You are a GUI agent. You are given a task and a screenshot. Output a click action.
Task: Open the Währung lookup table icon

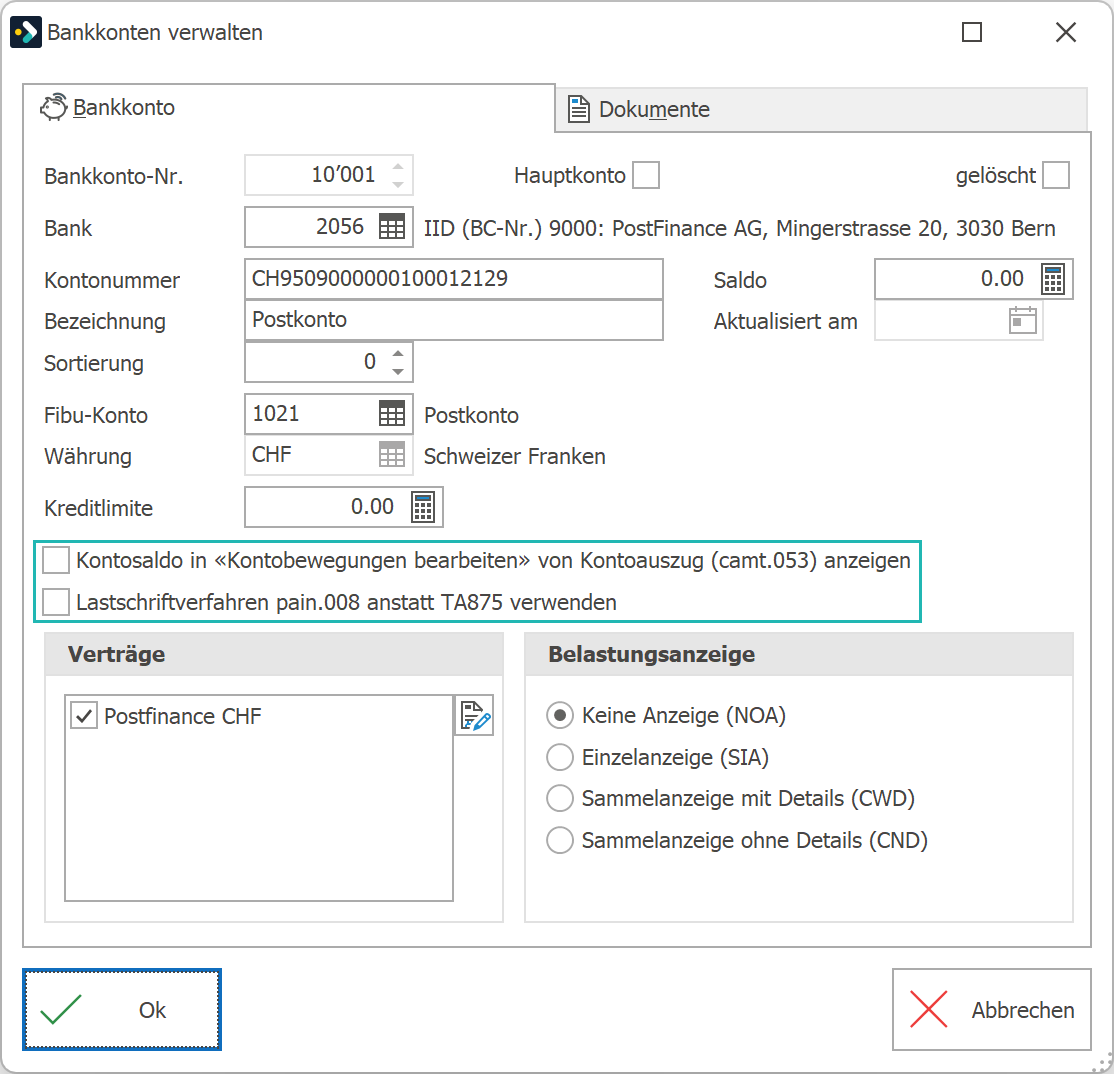391,455
